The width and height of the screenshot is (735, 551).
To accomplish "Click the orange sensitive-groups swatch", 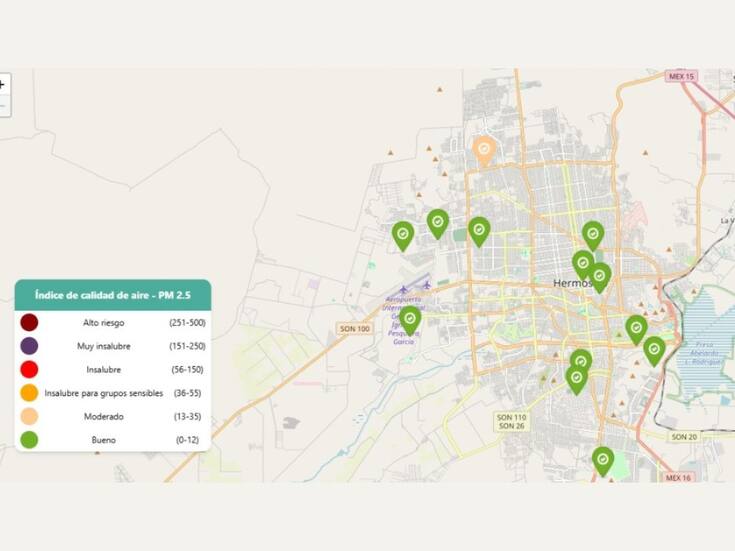I will tap(29, 393).
